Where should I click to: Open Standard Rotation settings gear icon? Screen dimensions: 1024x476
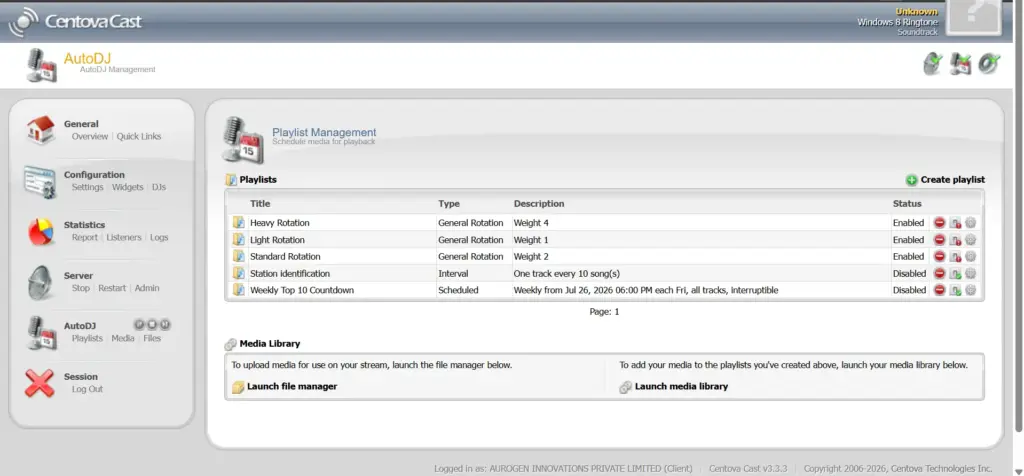970,257
